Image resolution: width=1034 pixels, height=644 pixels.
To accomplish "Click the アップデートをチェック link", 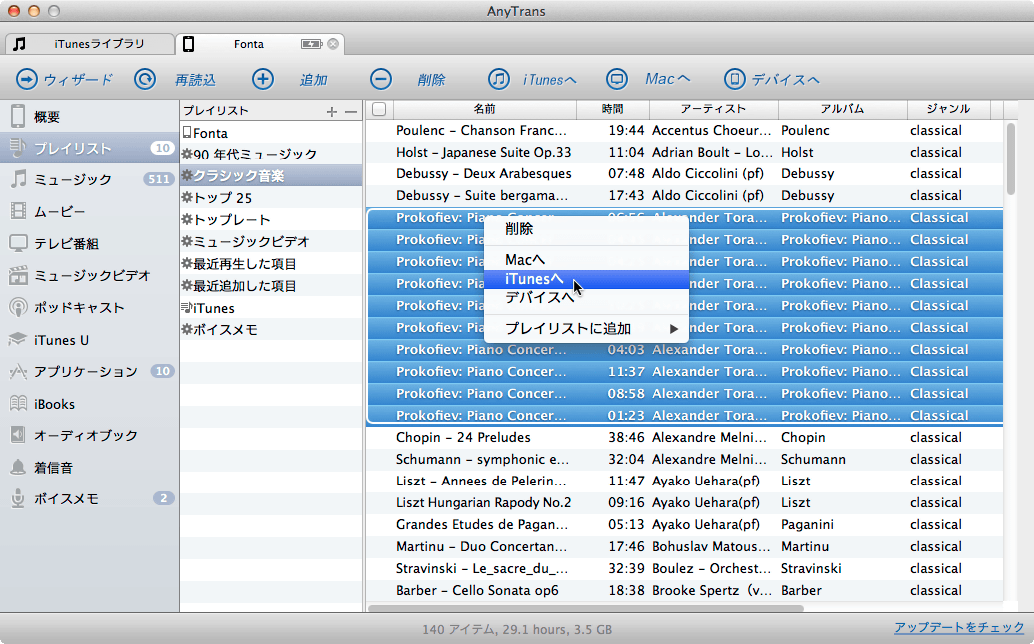I will click(x=959, y=628).
